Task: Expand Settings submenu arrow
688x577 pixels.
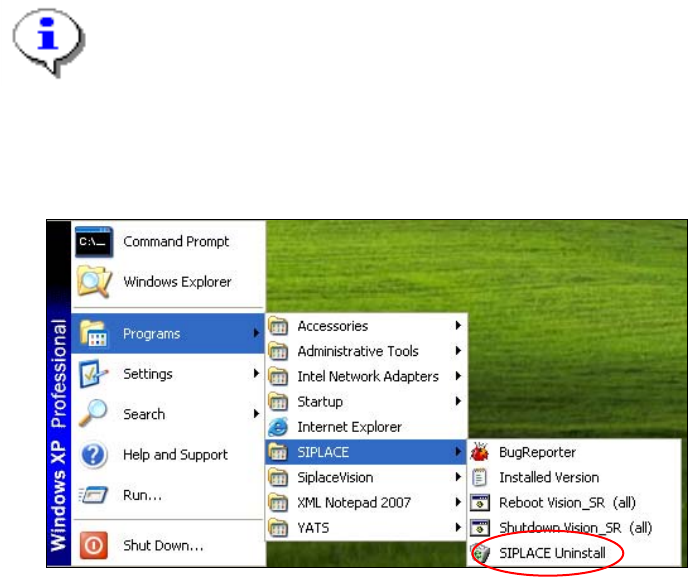Action: [x=256, y=373]
